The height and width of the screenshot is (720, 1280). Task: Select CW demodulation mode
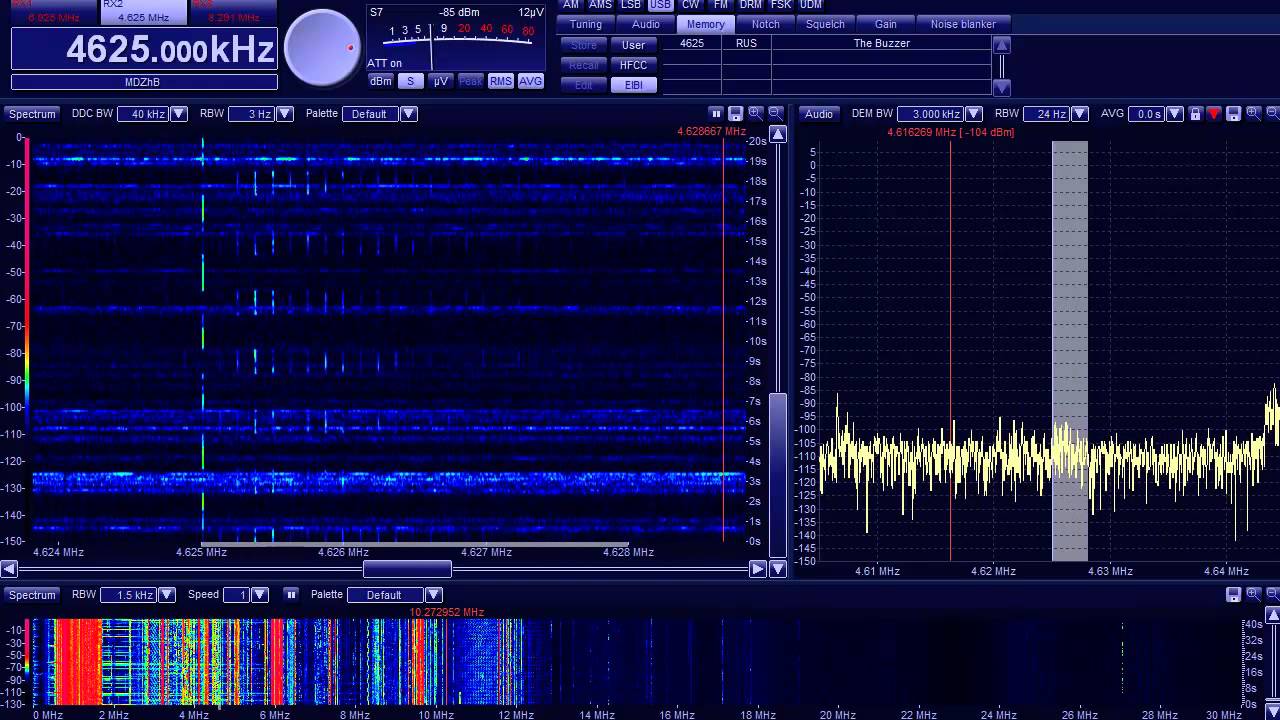(x=691, y=4)
